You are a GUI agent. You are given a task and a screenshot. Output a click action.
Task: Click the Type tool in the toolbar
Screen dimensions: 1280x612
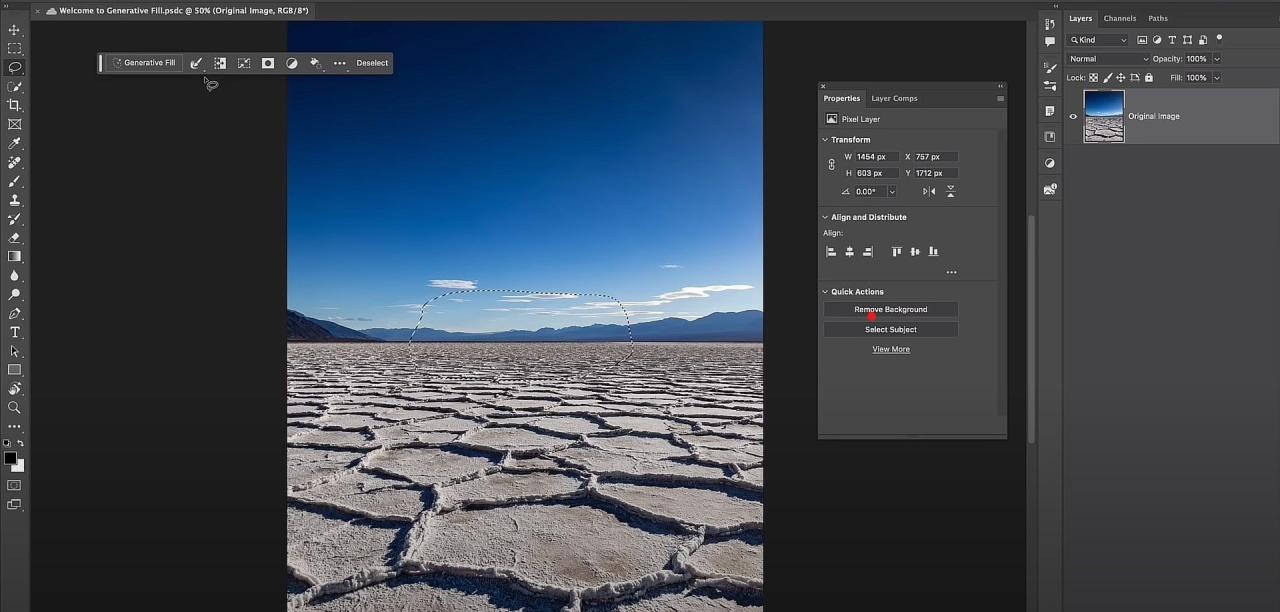coord(14,330)
